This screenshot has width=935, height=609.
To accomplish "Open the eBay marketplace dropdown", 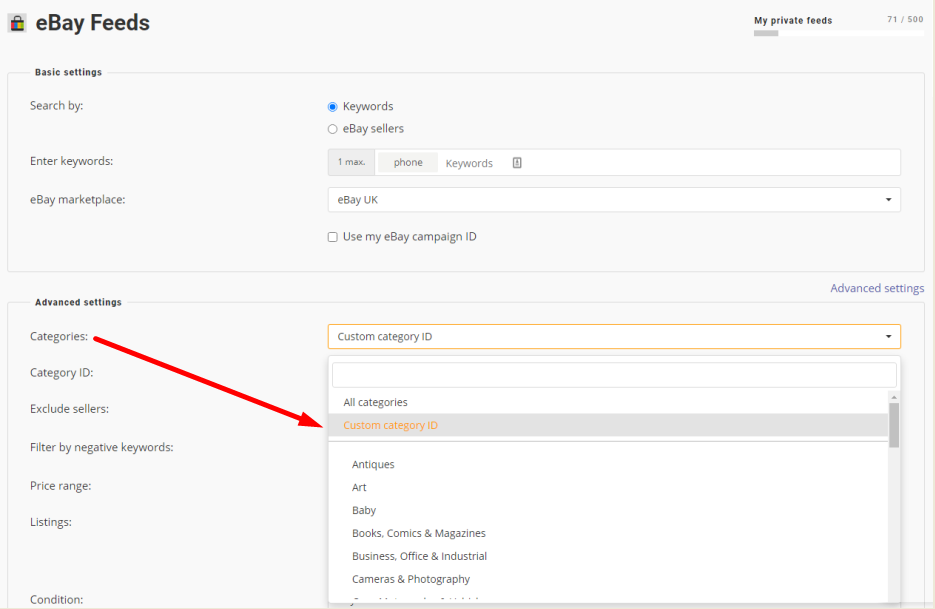I will point(614,200).
